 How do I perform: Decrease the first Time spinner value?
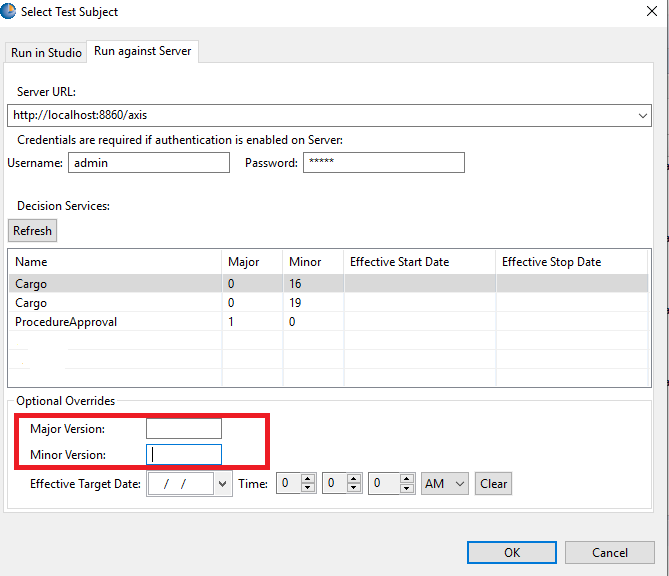click(x=308, y=488)
